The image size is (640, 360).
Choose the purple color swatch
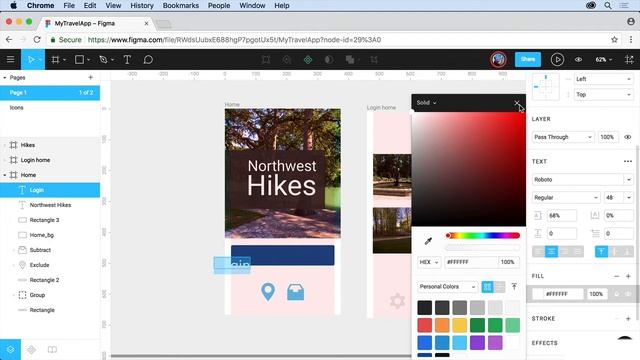click(x=477, y=343)
